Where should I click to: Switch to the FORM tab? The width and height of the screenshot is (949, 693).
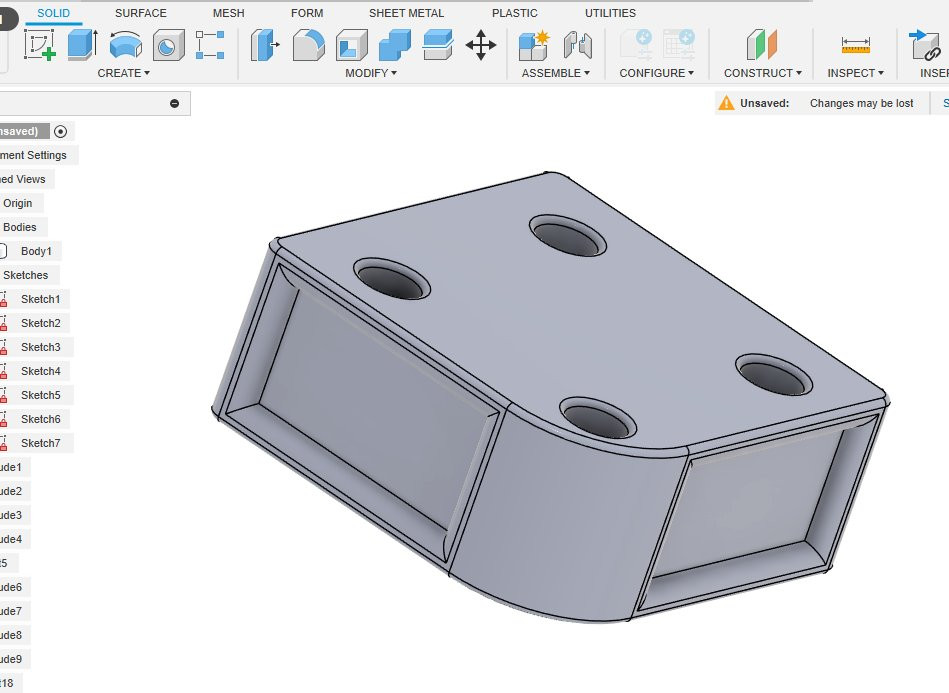(307, 13)
